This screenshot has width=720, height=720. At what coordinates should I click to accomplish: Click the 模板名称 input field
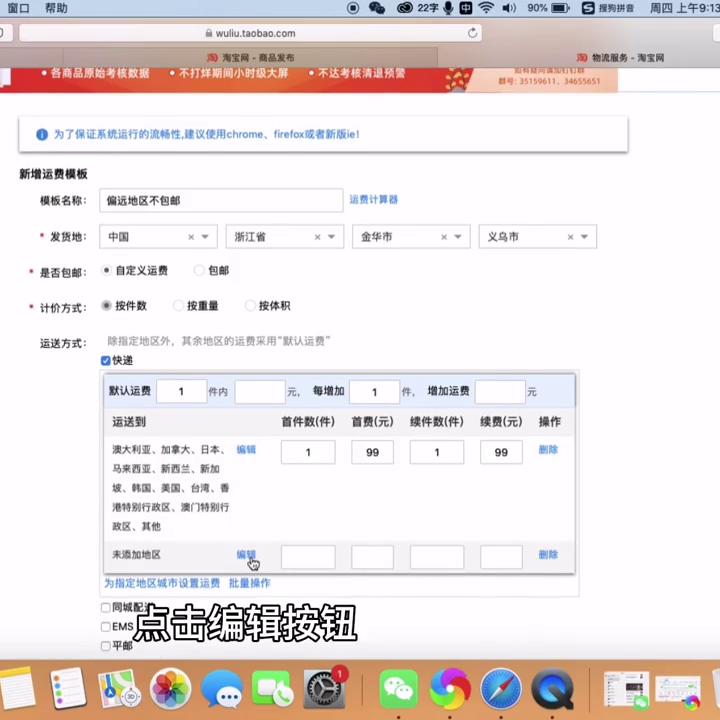tap(221, 200)
